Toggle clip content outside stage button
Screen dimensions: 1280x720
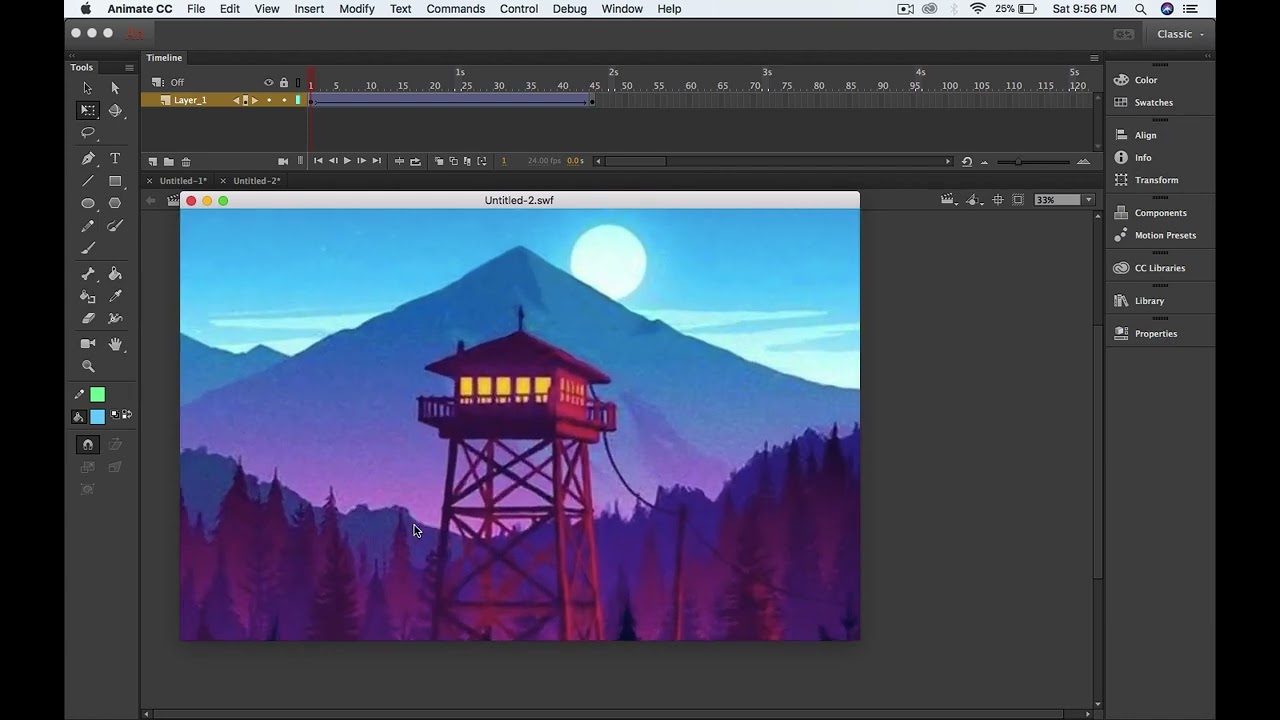pos(1018,200)
